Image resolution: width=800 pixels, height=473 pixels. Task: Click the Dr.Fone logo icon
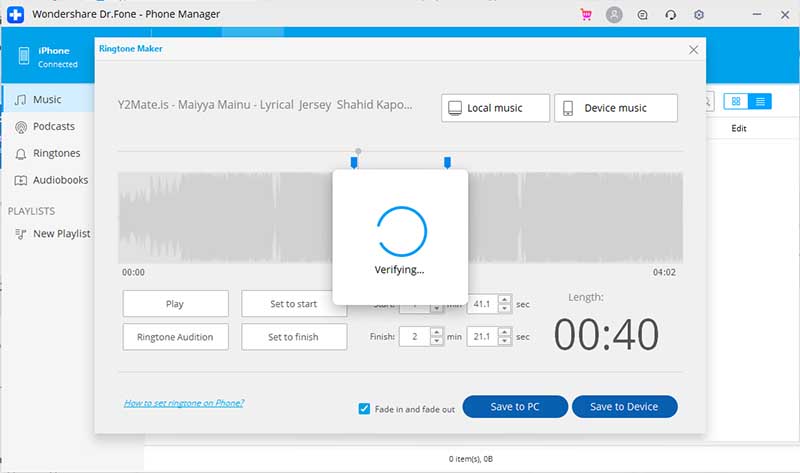pos(15,14)
